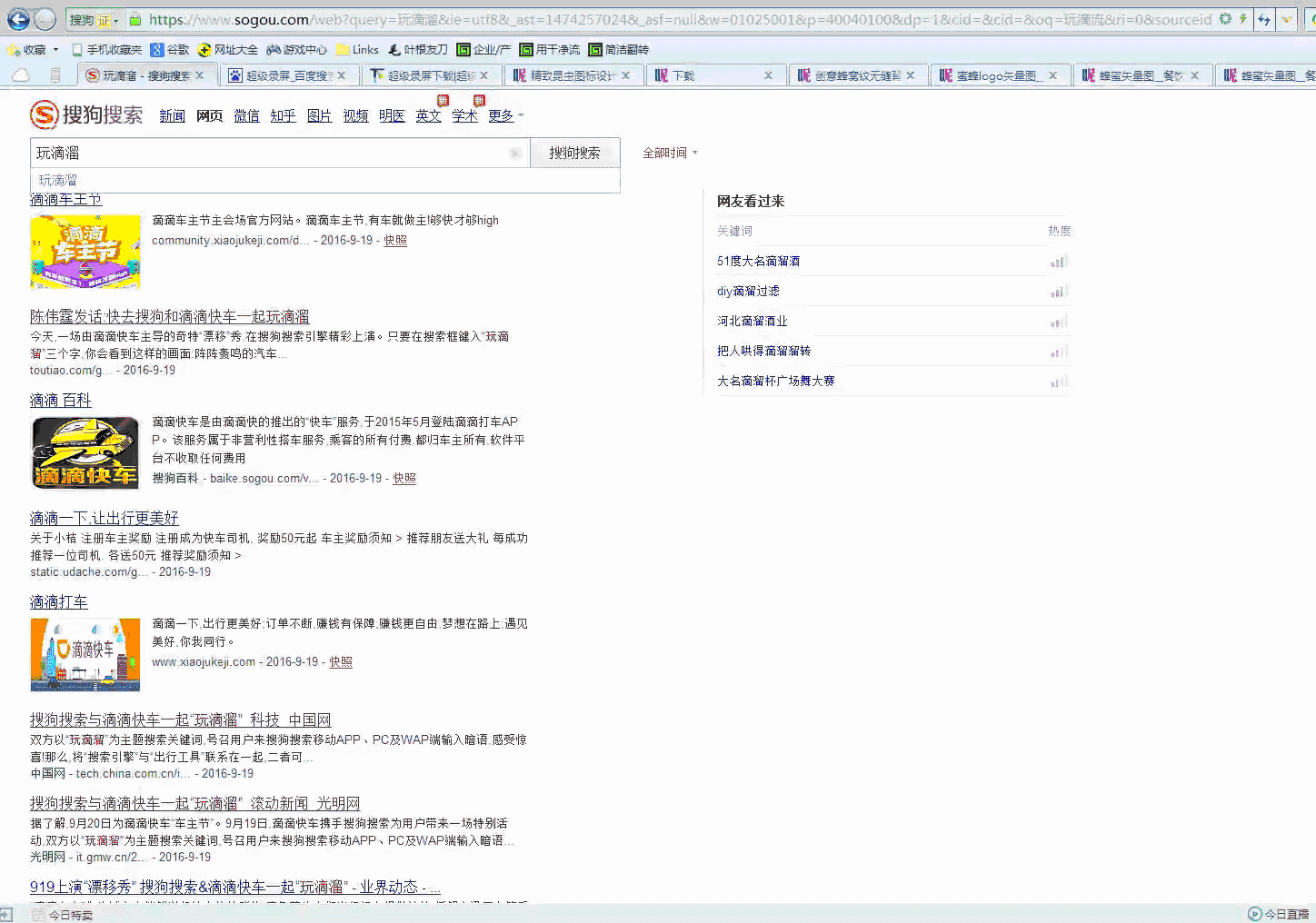This screenshot has height=923, width=1316.
Task: Close the 超级录屏_百度搜索 tab
Action: [x=341, y=75]
